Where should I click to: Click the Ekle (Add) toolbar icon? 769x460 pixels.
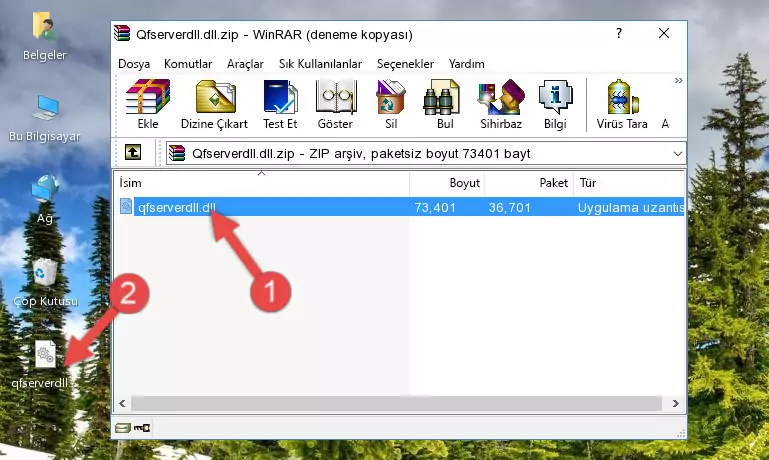pos(148,104)
